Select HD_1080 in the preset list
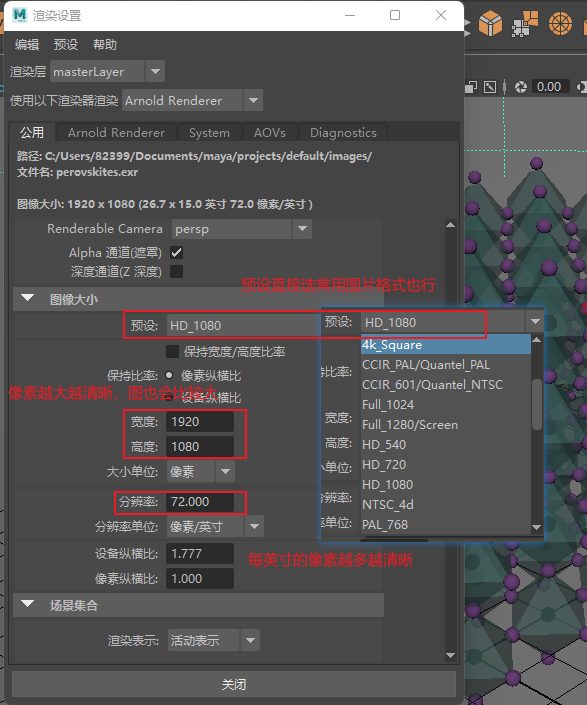Image resolution: width=587 pixels, height=705 pixels. click(x=446, y=485)
